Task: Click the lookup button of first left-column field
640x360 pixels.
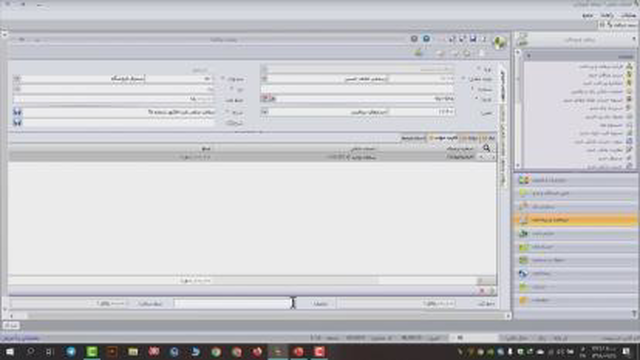Action: pyautogui.click(x=16, y=78)
